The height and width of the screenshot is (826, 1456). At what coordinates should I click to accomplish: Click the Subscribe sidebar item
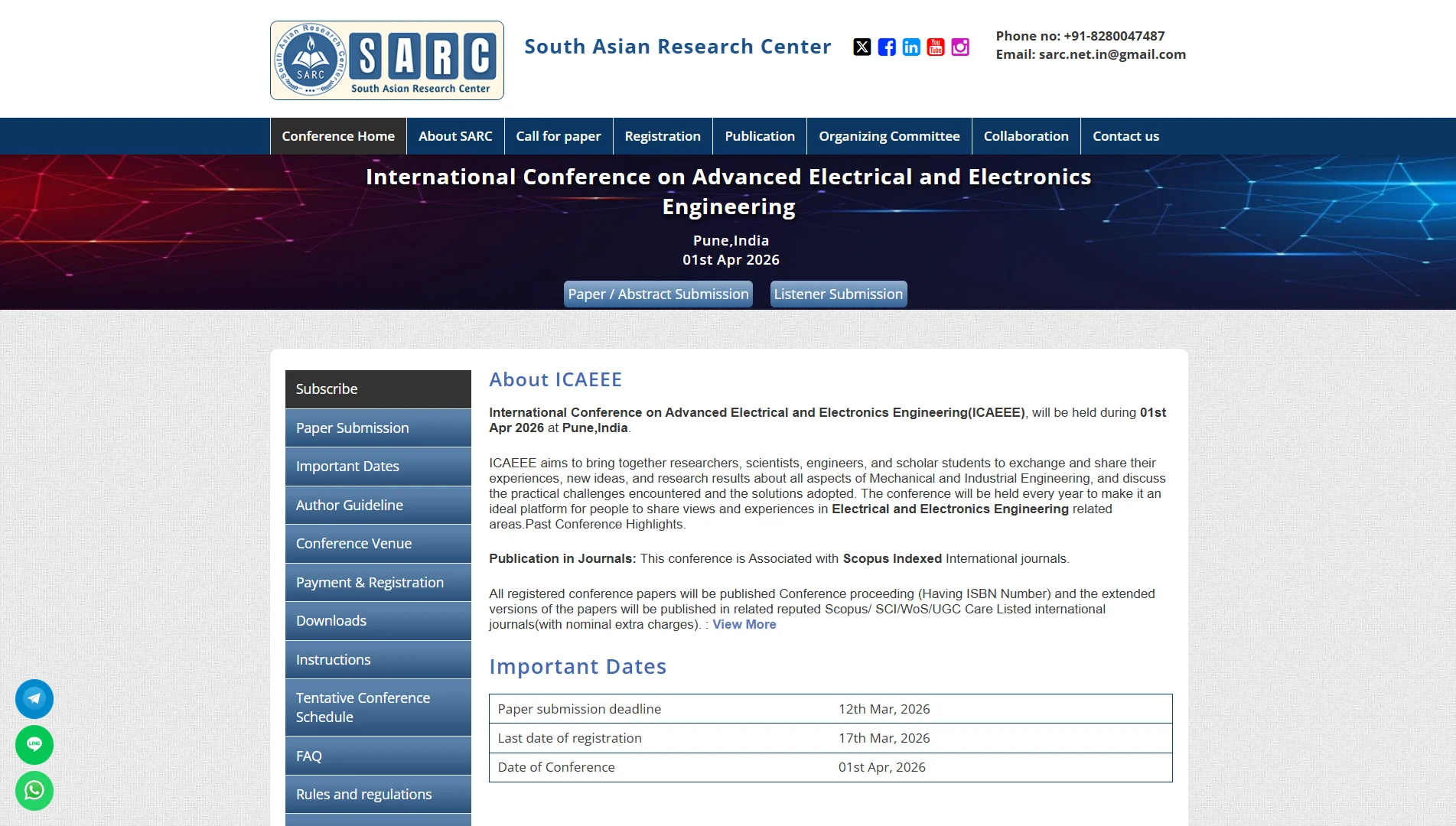click(x=327, y=389)
